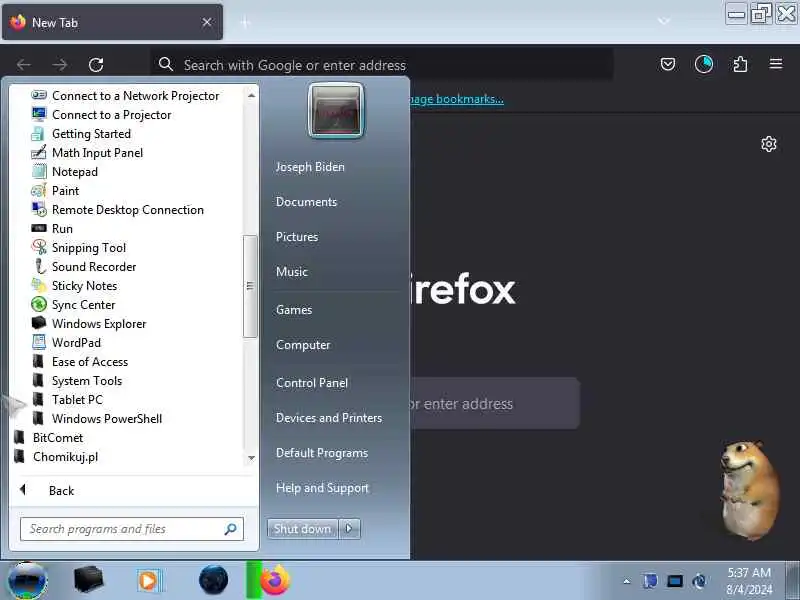The height and width of the screenshot is (600, 800).
Task: Close the New Tab tab
Action: click(207, 22)
